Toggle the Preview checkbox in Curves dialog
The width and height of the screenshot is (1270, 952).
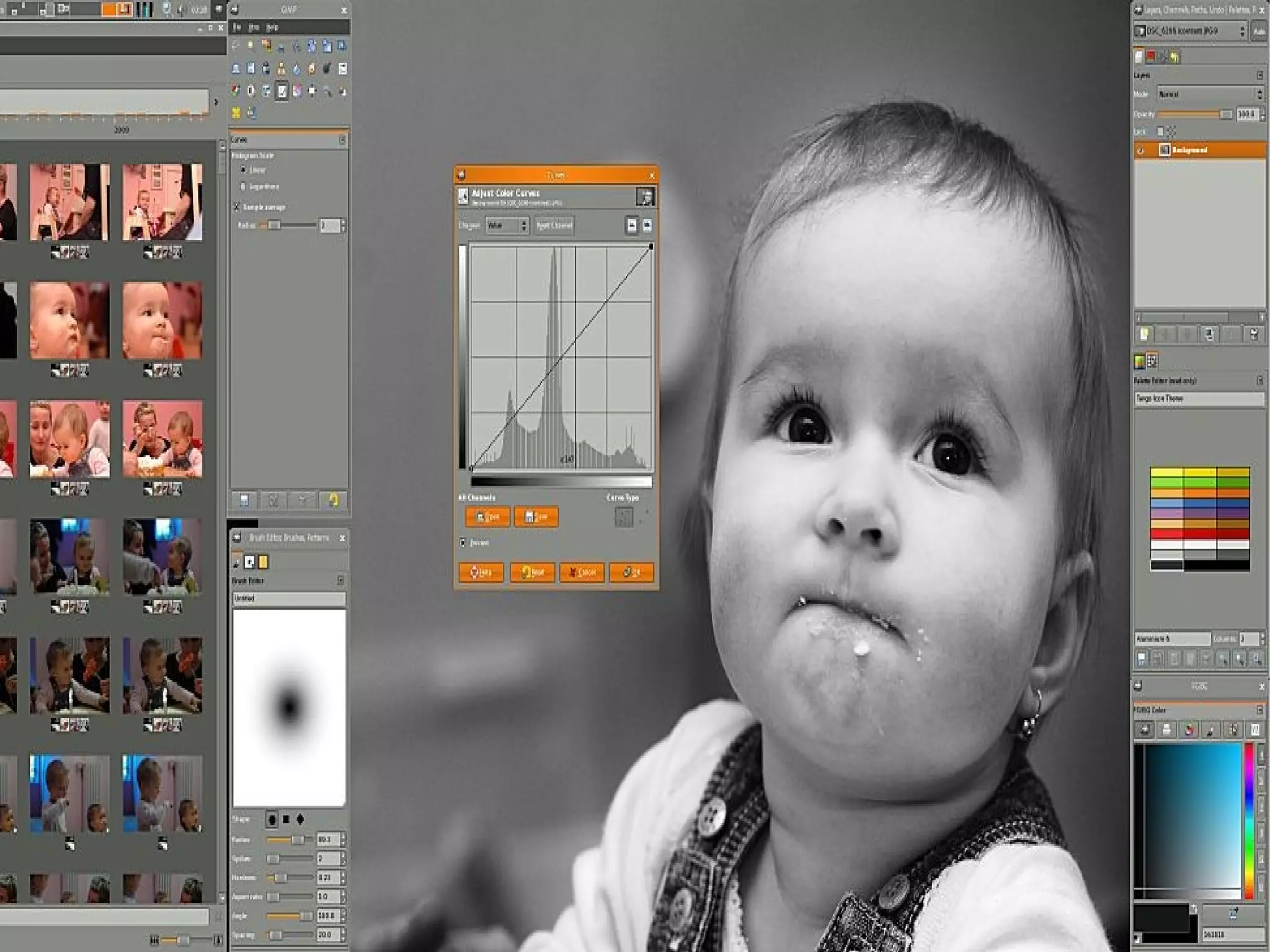(463, 543)
